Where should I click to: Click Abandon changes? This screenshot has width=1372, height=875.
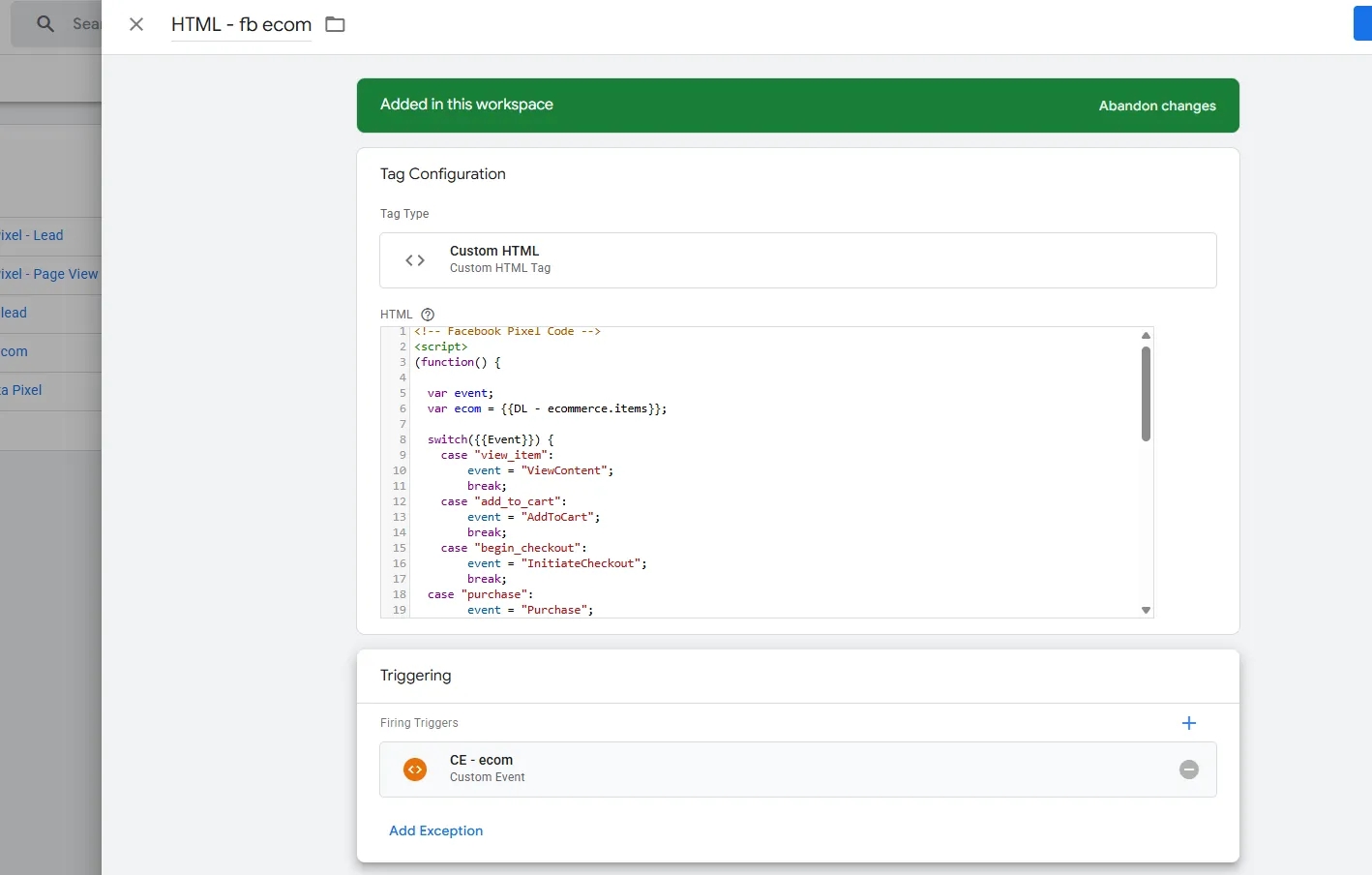[1157, 106]
